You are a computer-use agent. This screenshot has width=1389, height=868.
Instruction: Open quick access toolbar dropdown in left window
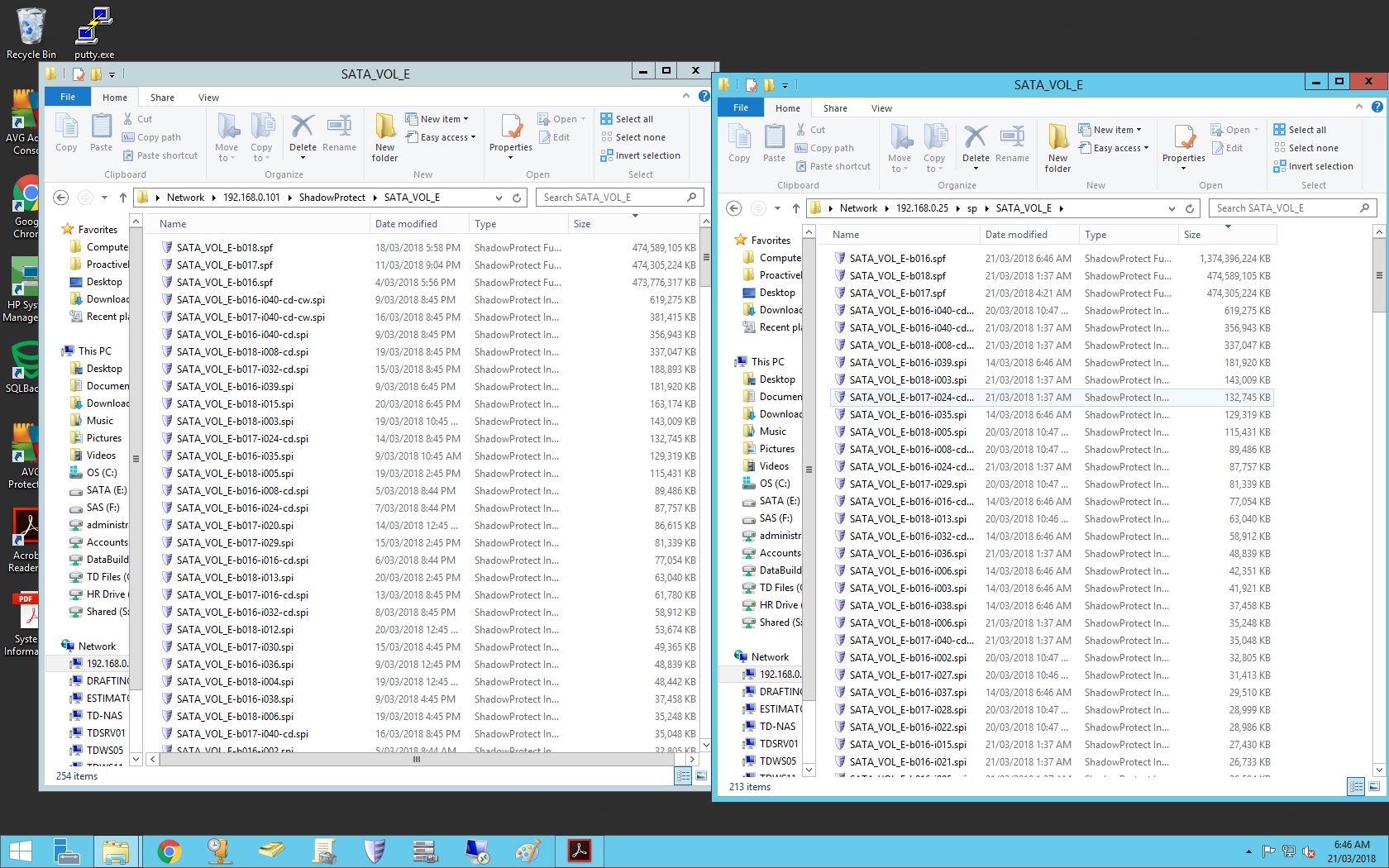coord(112,74)
